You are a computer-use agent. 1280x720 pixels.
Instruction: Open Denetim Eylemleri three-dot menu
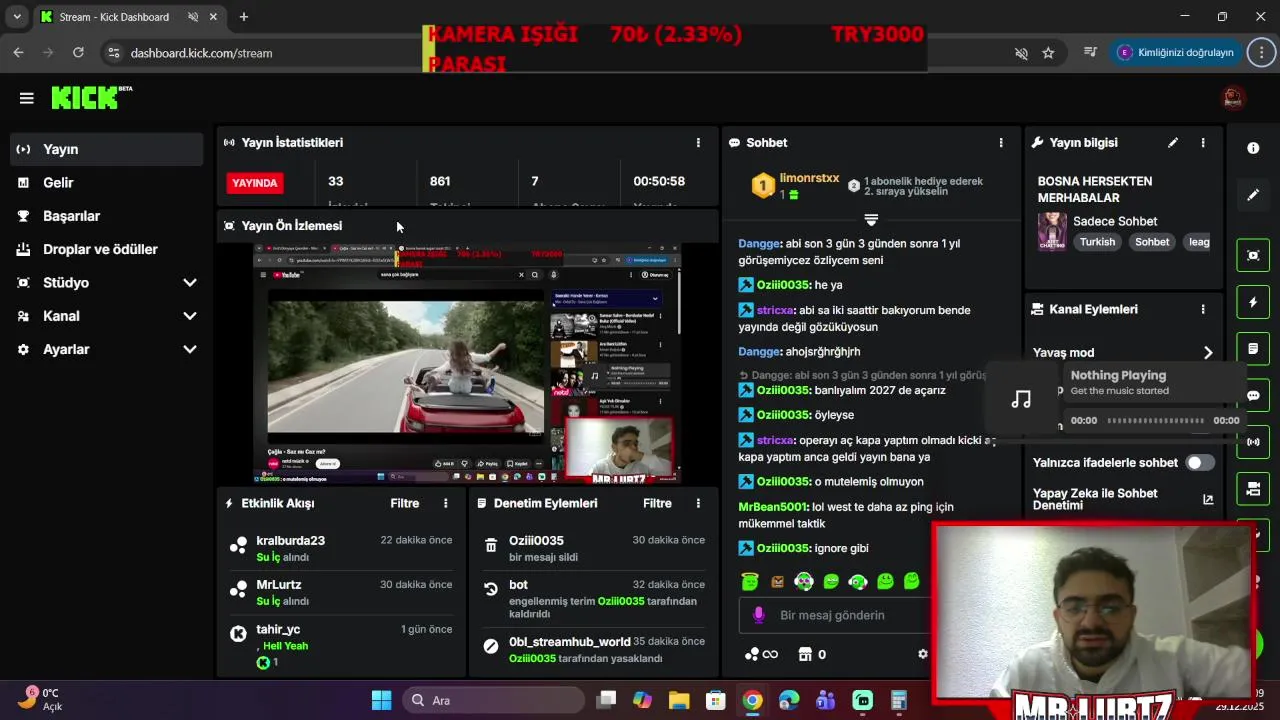pos(698,504)
